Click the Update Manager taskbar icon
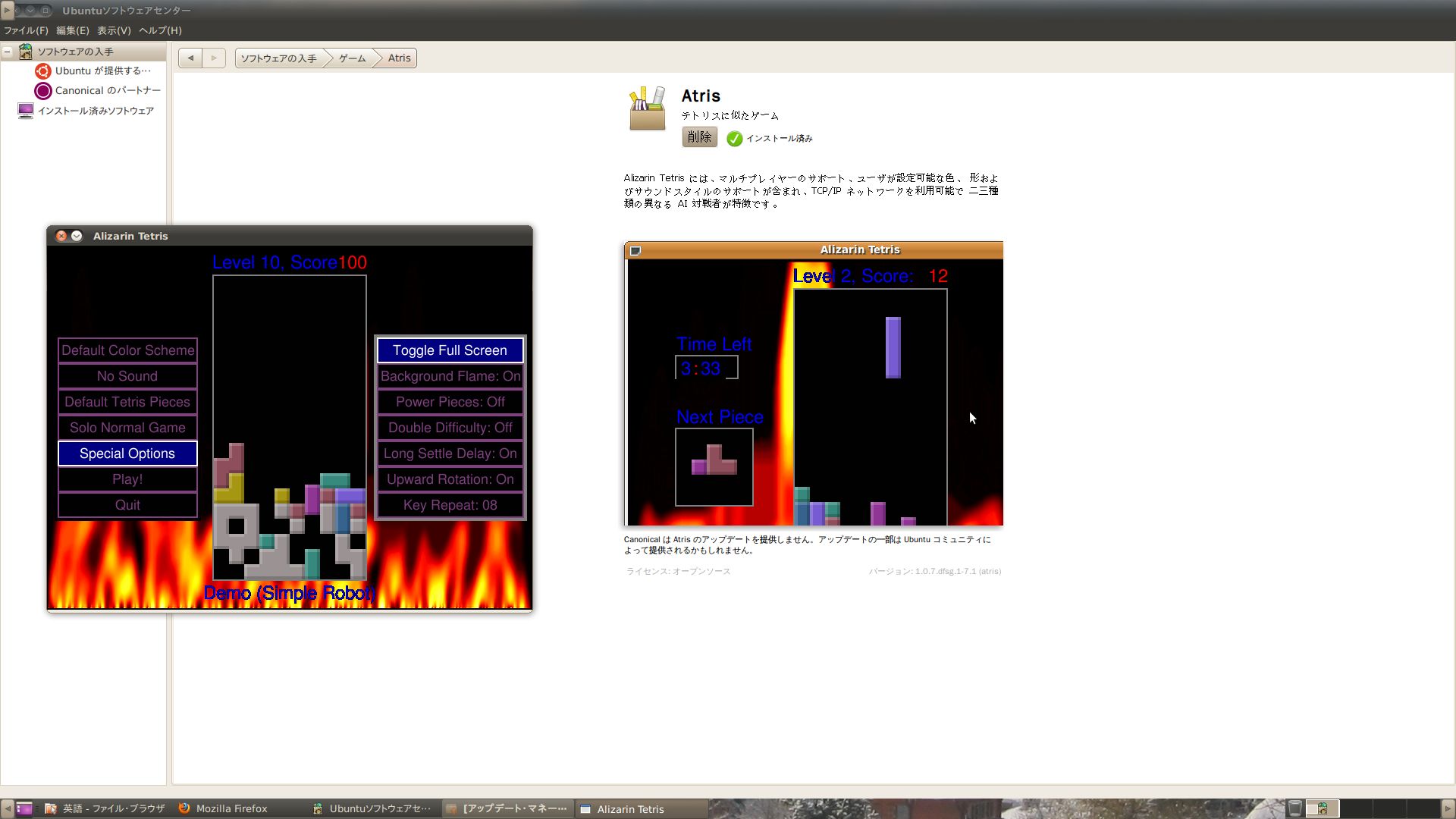This screenshot has width=1456, height=819. point(452,808)
